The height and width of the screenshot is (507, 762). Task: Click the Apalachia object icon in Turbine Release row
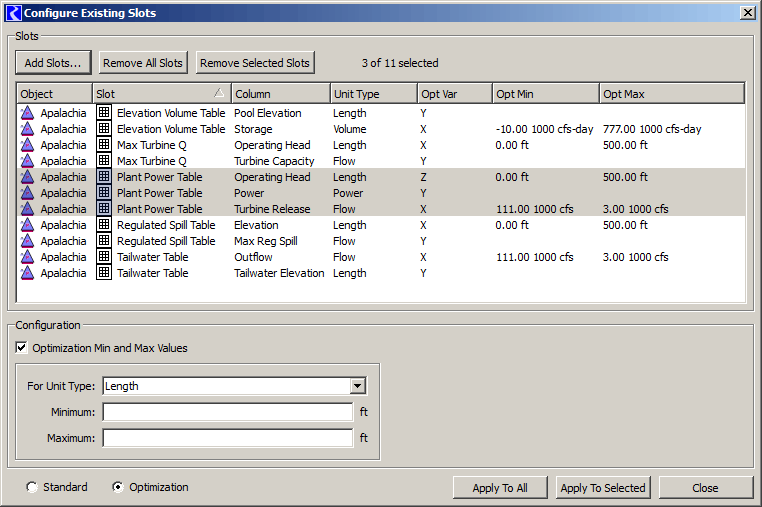[27, 209]
